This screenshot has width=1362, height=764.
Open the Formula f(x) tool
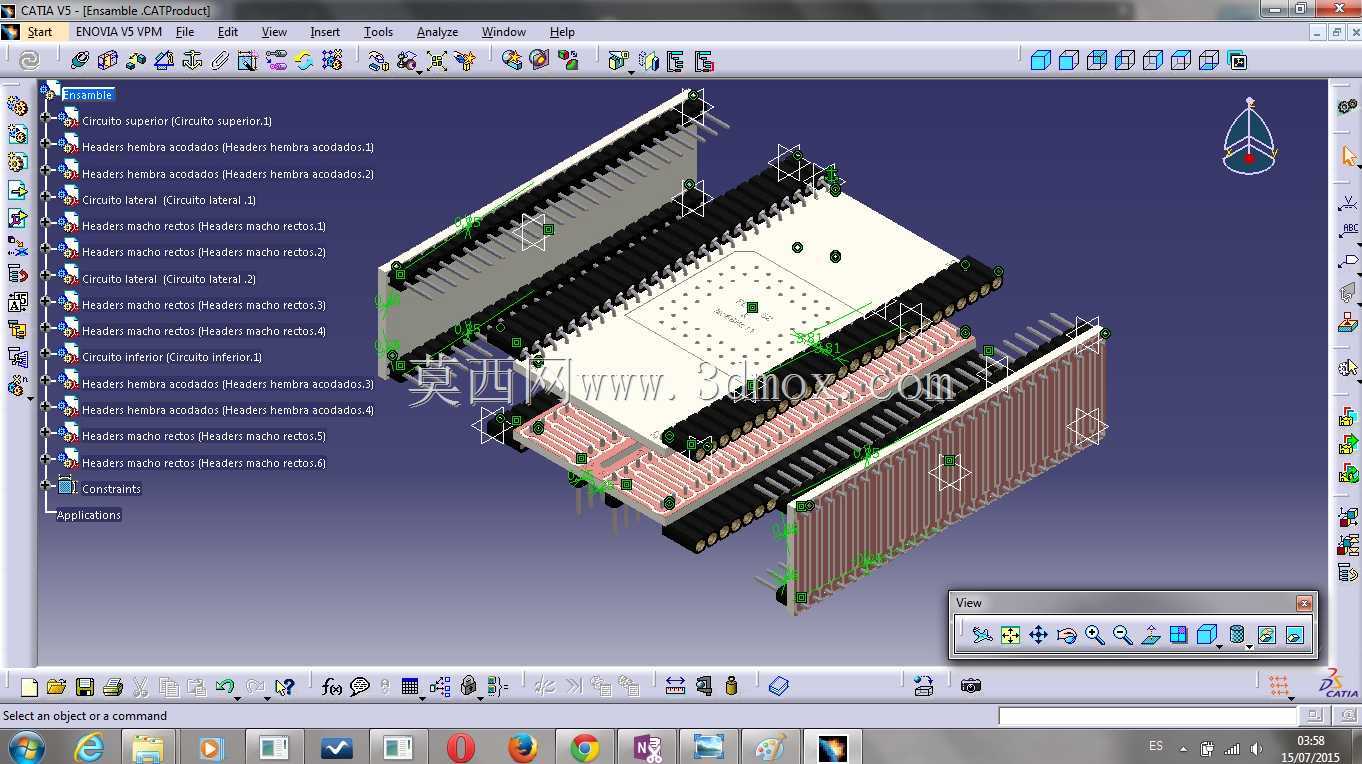coord(332,686)
